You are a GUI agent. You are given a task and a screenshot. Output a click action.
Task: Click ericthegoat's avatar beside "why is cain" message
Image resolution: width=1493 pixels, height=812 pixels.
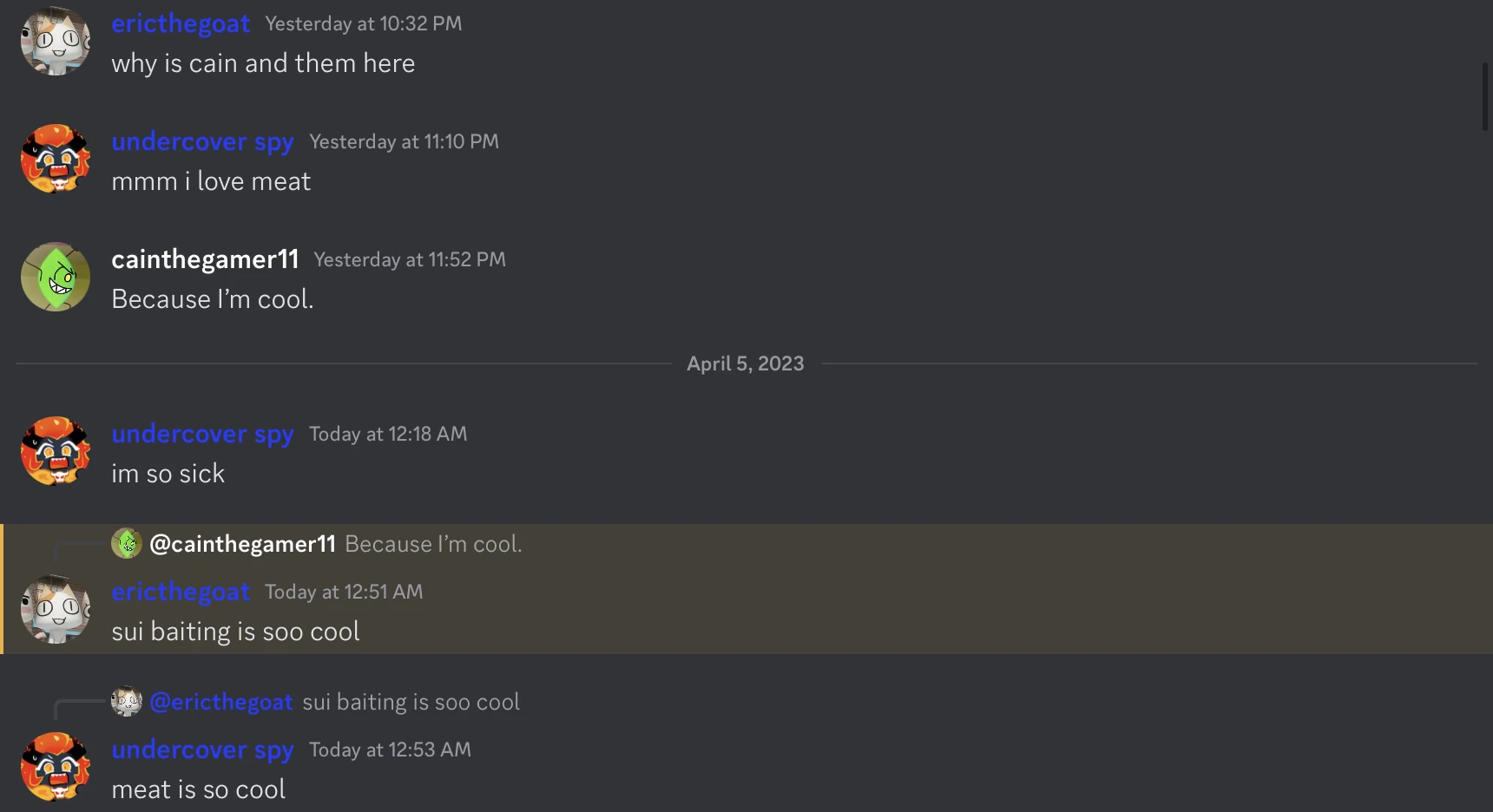pos(56,41)
